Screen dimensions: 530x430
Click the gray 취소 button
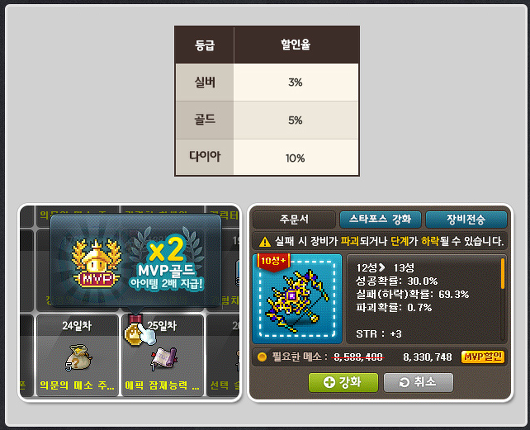coord(418,382)
